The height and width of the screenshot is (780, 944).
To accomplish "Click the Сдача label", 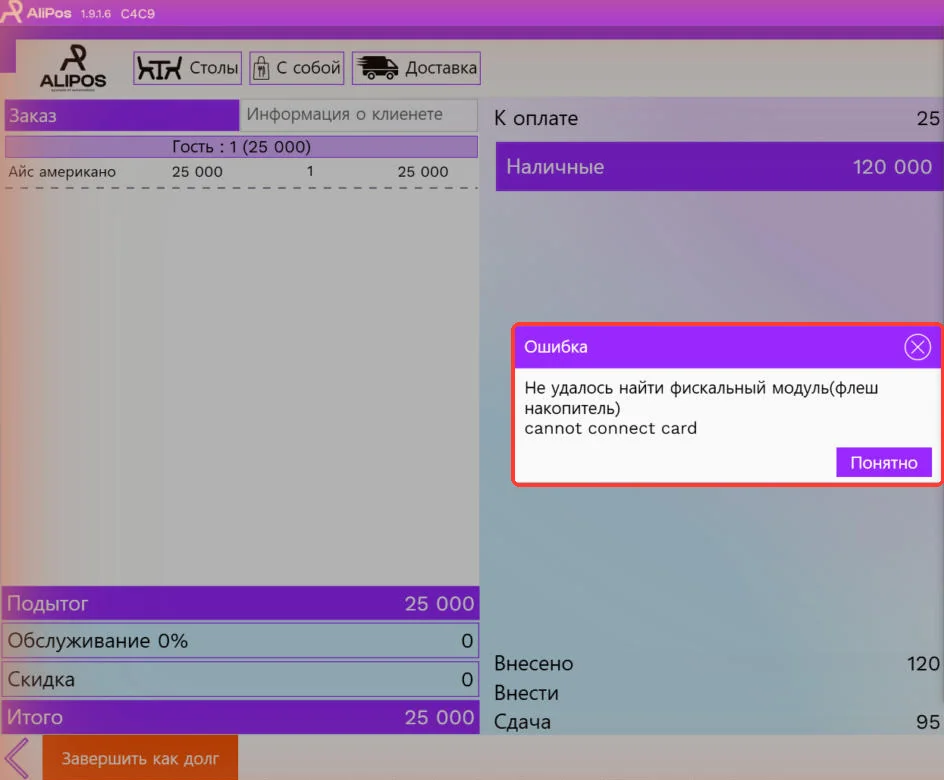I will point(522,722).
